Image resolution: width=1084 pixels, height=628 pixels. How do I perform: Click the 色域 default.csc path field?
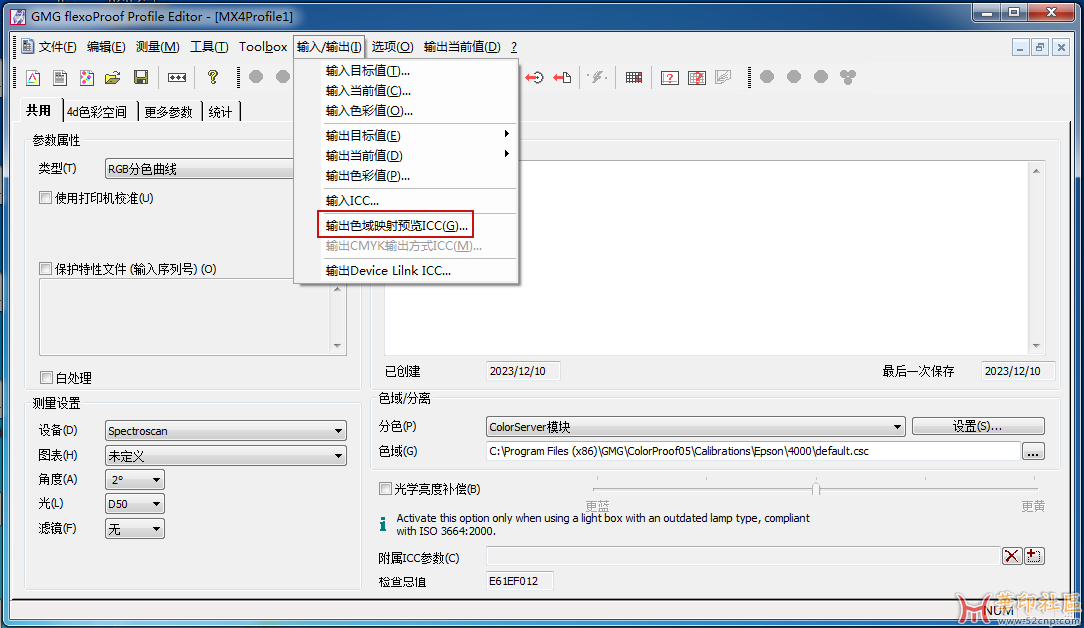tap(753, 451)
